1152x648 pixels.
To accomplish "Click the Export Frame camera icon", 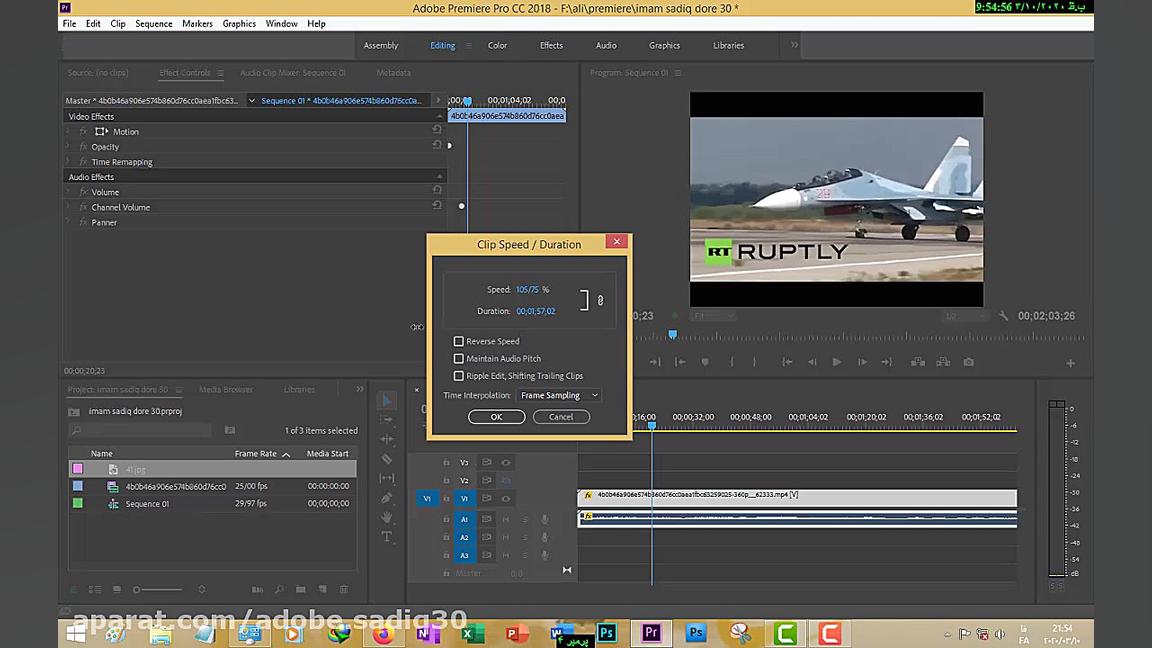I will [968, 362].
